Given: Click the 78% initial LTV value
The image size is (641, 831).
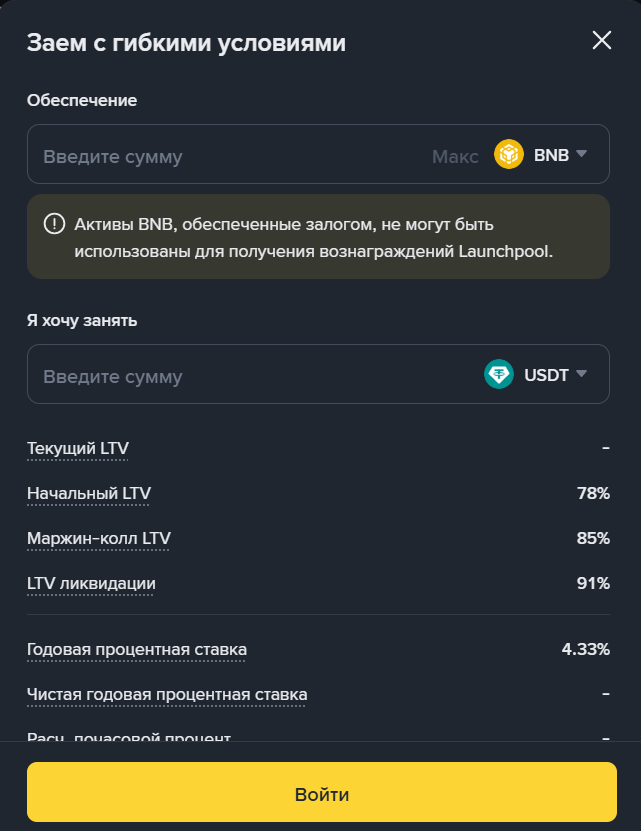Looking at the screenshot, I should [x=593, y=493].
